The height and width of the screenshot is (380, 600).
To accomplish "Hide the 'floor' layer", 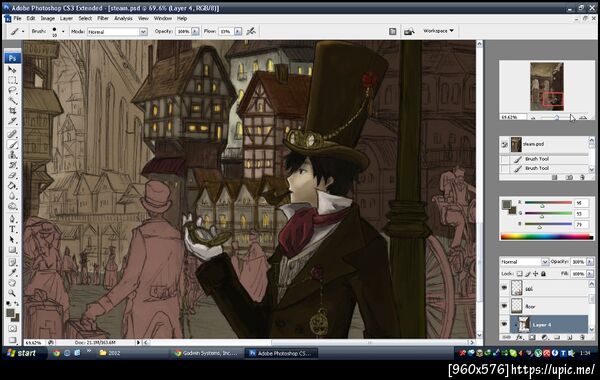I will pos(504,306).
